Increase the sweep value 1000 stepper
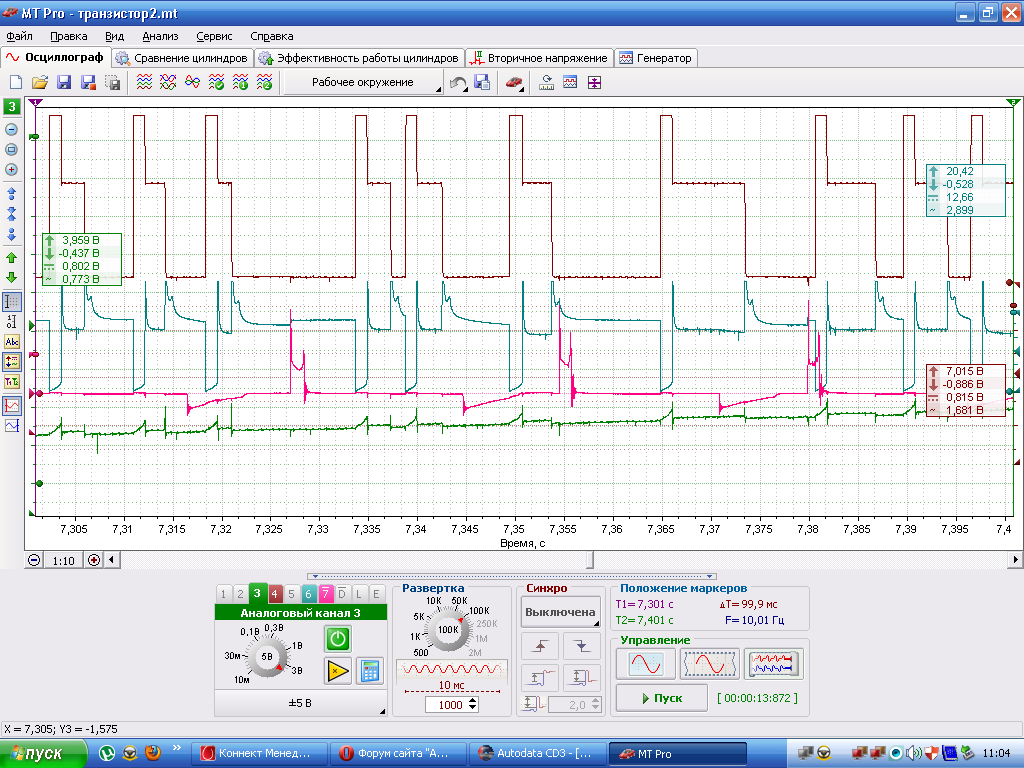 point(473,701)
